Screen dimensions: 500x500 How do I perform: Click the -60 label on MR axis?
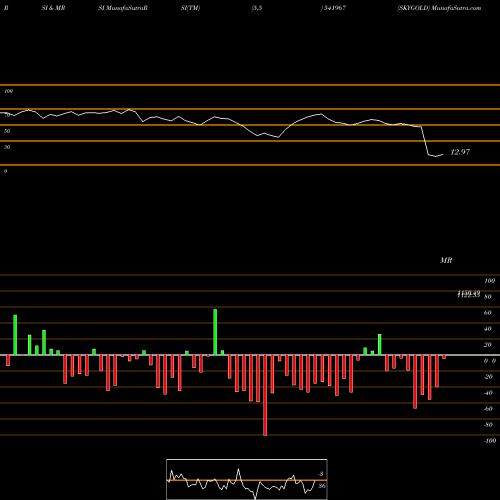click(x=488, y=409)
